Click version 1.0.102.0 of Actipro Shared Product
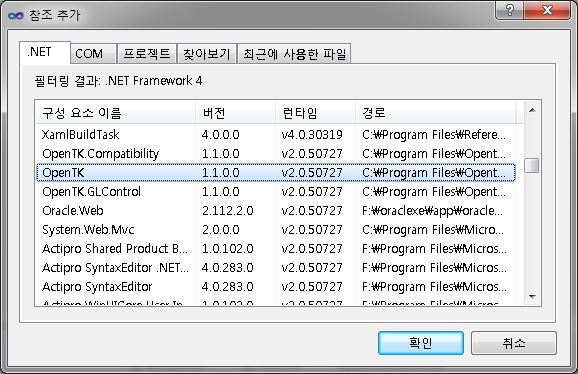 (x=227, y=249)
